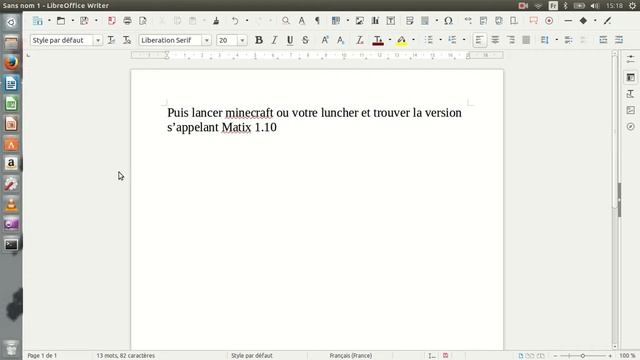Insert a chart
640x360 pixels.
click(x=375, y=21)
